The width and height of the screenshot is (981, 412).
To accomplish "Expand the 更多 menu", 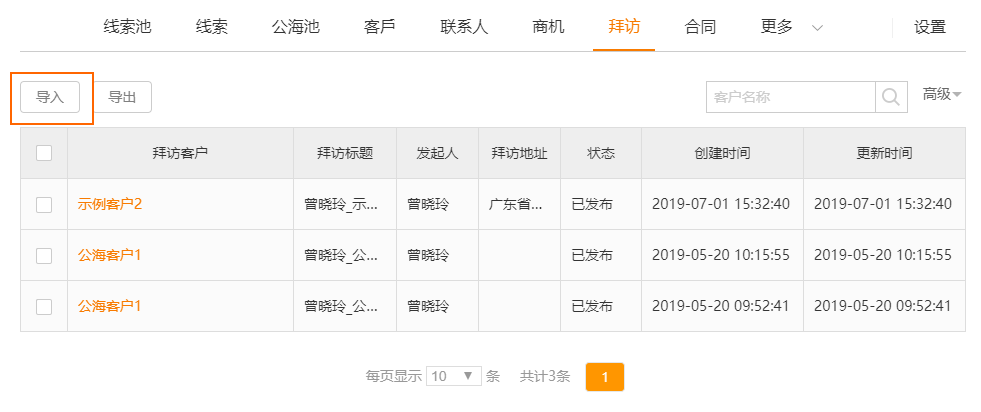I will 791,27.
